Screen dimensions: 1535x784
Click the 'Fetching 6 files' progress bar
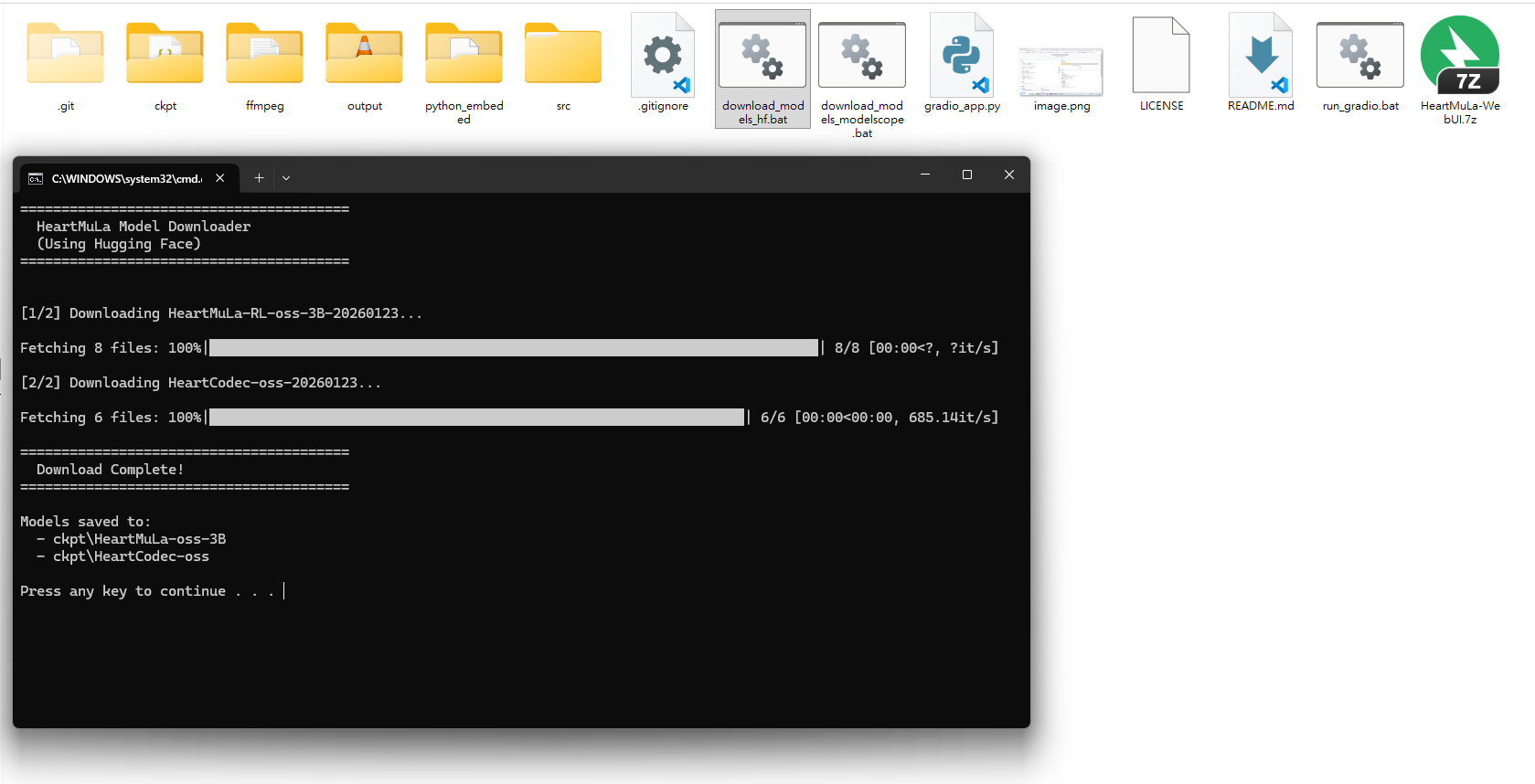tap(476, 417)
